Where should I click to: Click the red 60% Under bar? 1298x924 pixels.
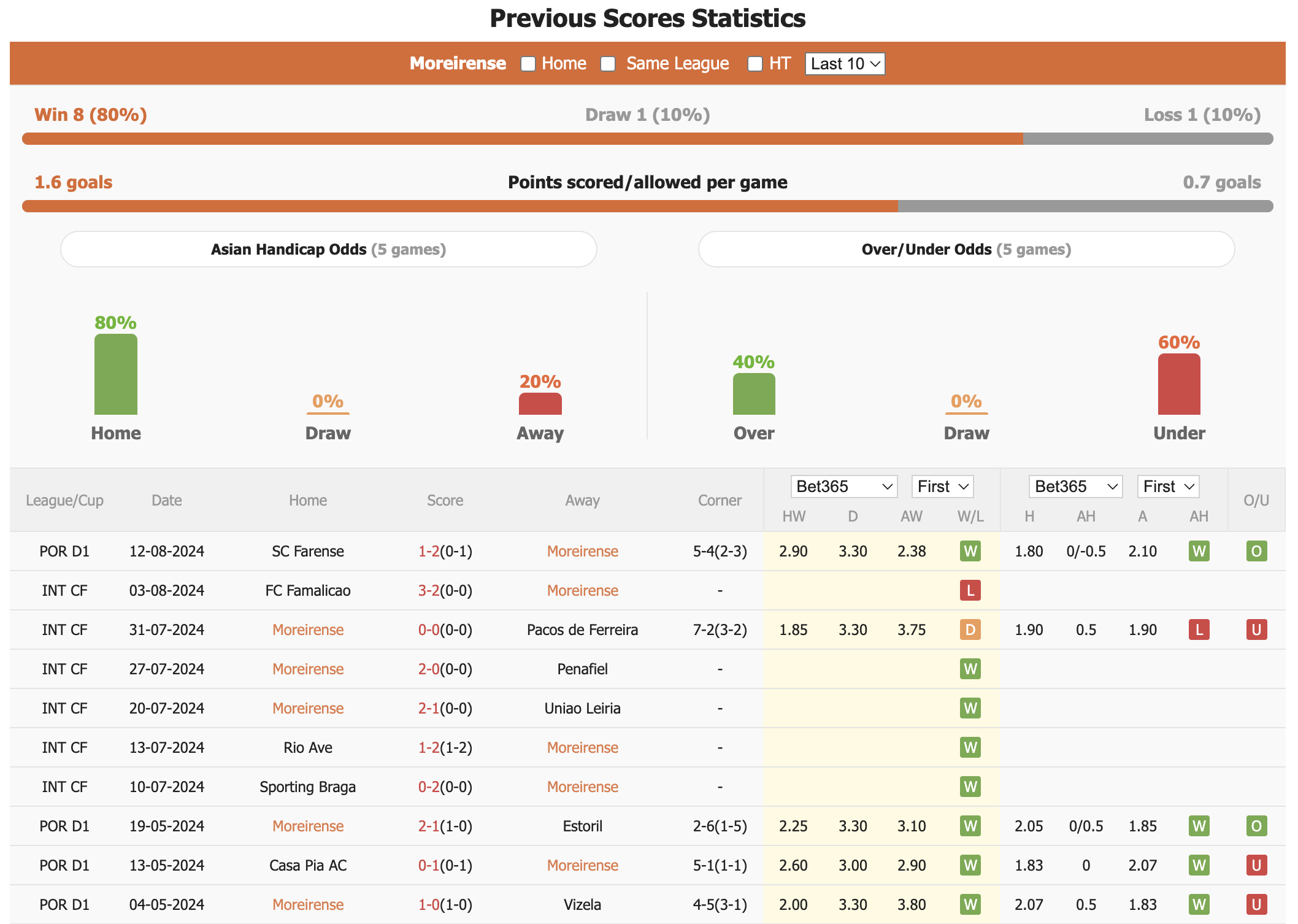1179,384
